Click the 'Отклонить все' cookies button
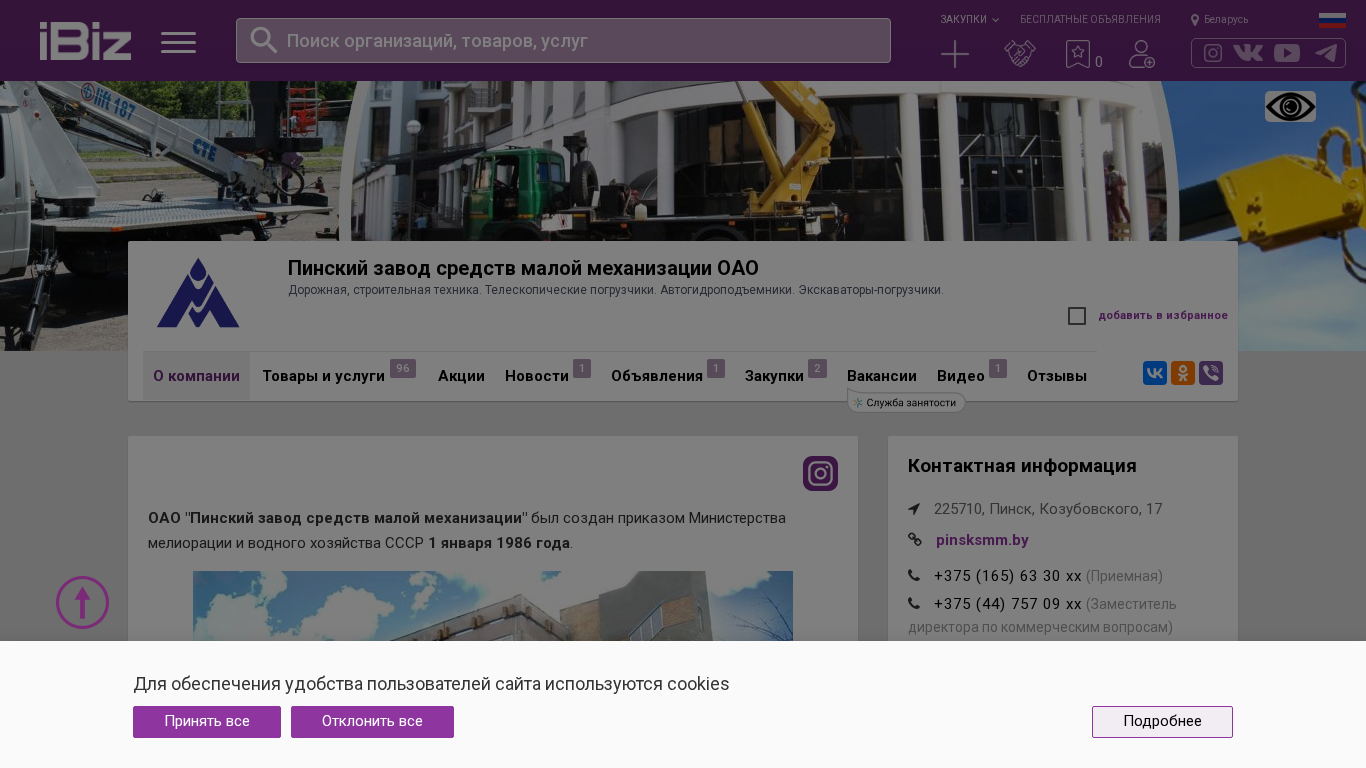Image resolution: width=1366 pixels, height=768 pixels. 372,722
